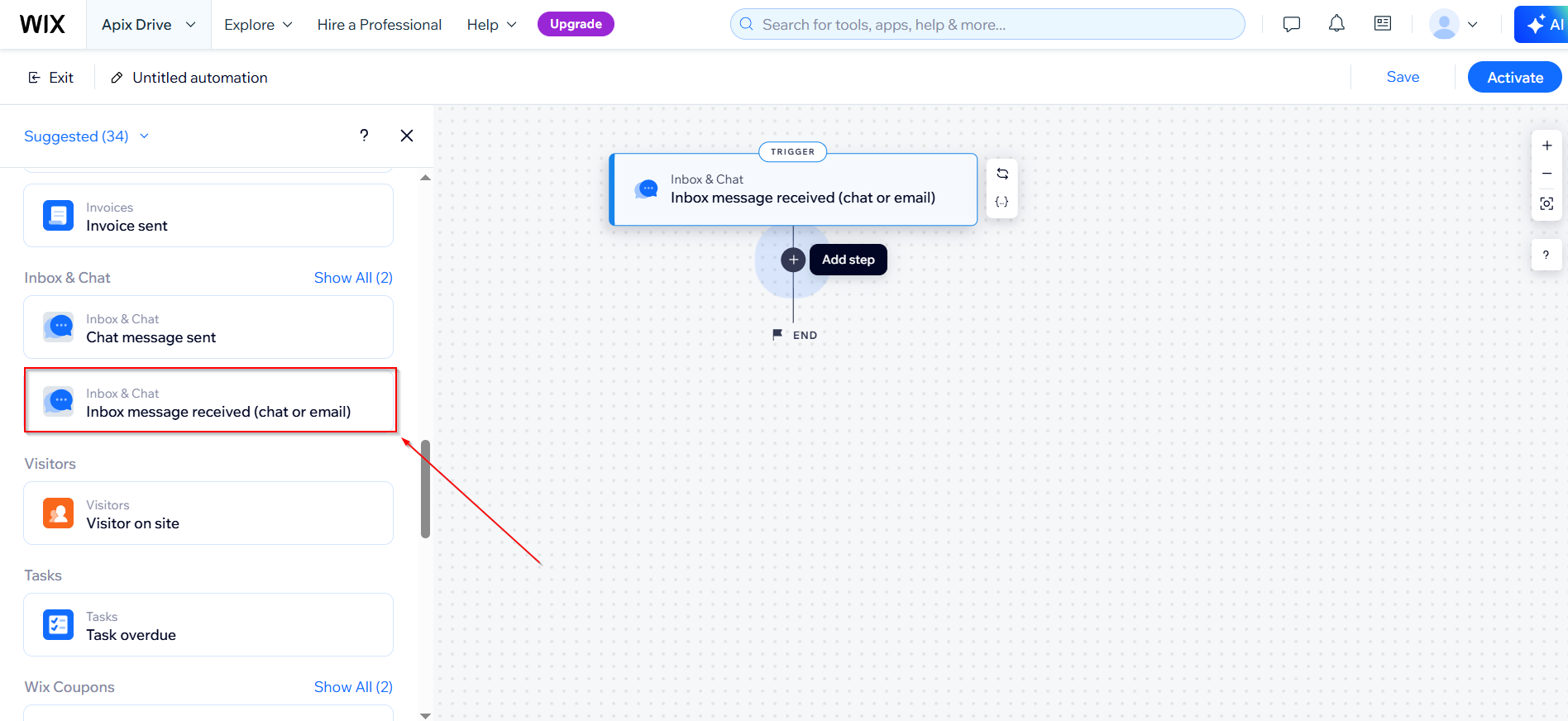Image resolution: width=1568 pixels, height=721 pixels.
Task: Zoom in the canvas
Action: click(x=1546, y=146)
